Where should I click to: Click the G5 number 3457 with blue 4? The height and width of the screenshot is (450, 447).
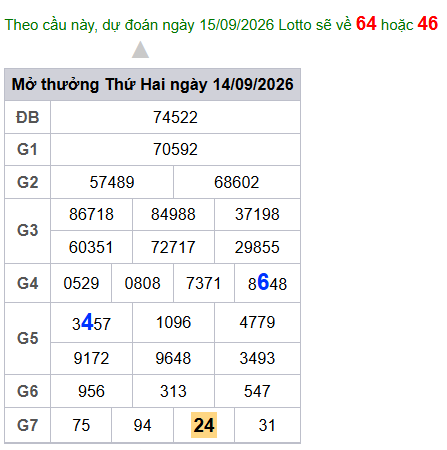[91, 322]
